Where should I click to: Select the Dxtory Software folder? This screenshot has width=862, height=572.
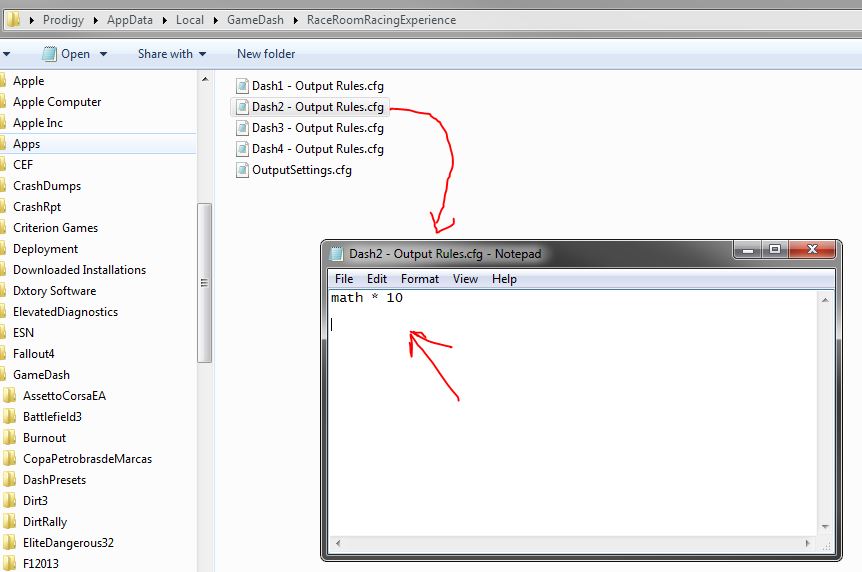(54, 290)
